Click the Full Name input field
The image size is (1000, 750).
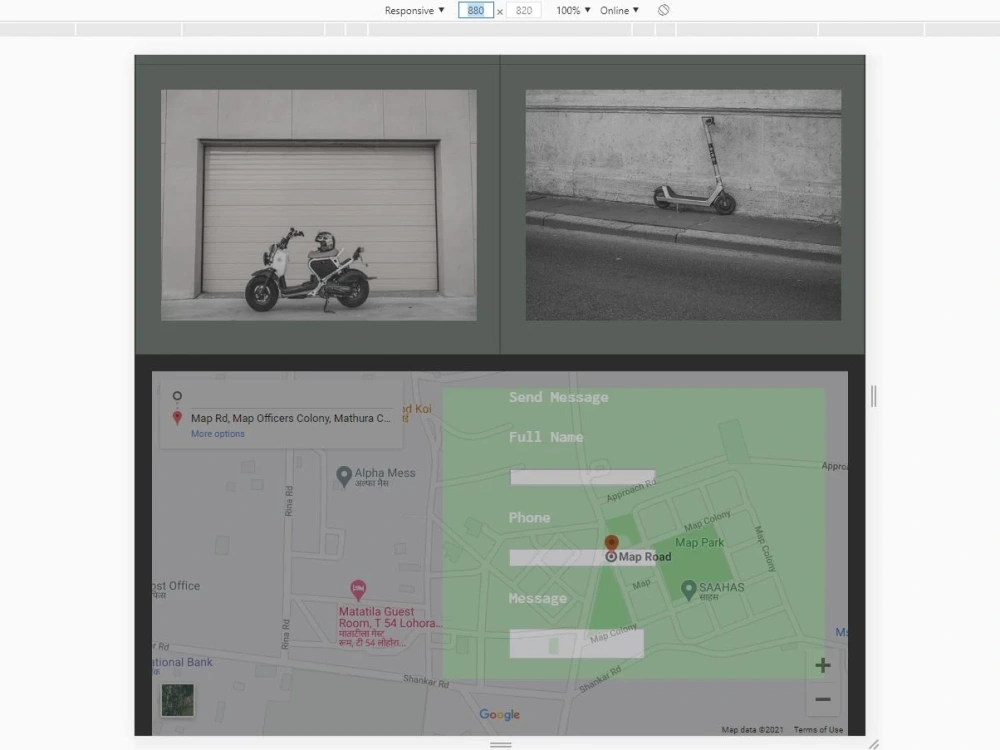pos(582,477)
